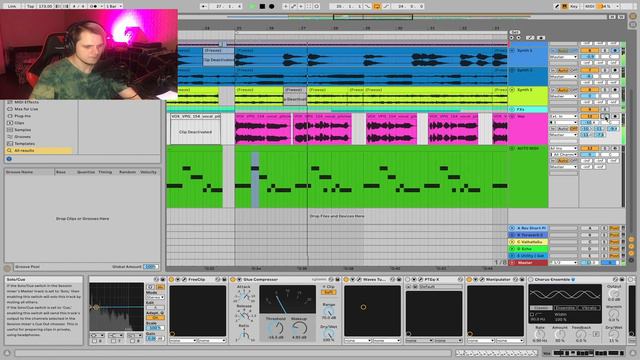
Task: Fold the Waves Tune device with its triangle
Action: coord(352,280)
